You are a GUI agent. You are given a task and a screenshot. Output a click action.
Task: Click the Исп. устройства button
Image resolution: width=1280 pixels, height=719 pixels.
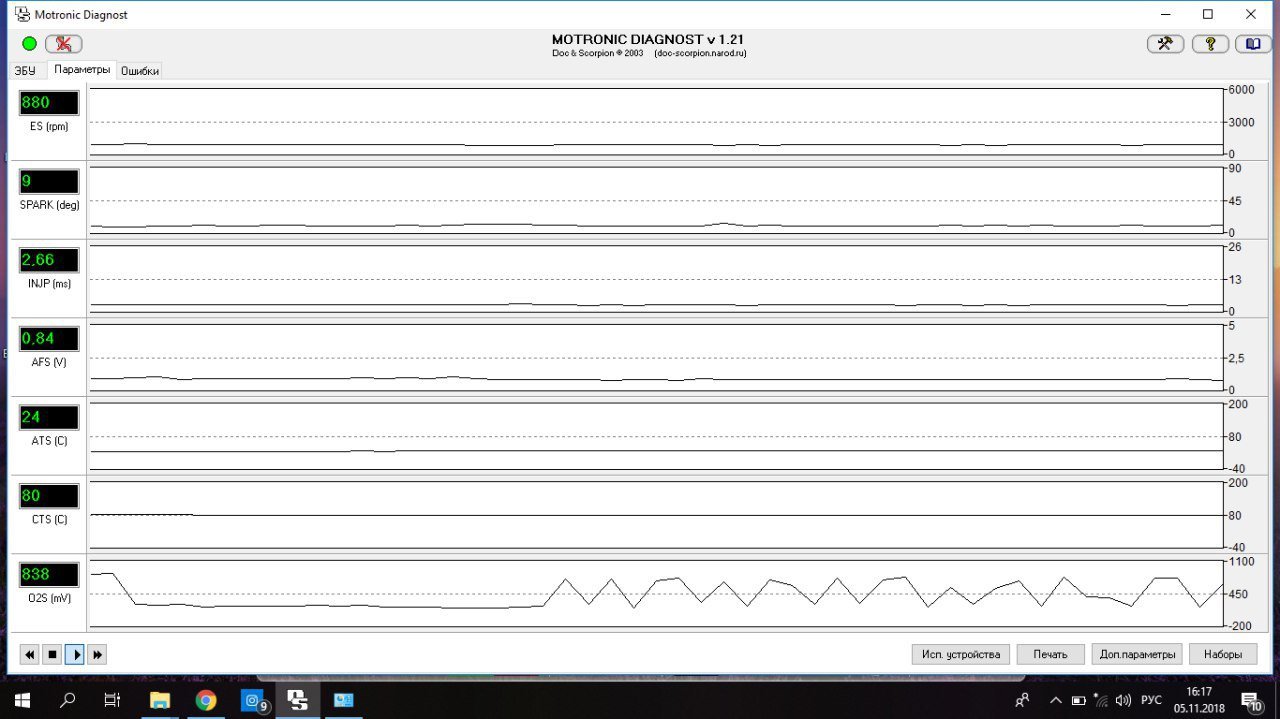[961, 654]
